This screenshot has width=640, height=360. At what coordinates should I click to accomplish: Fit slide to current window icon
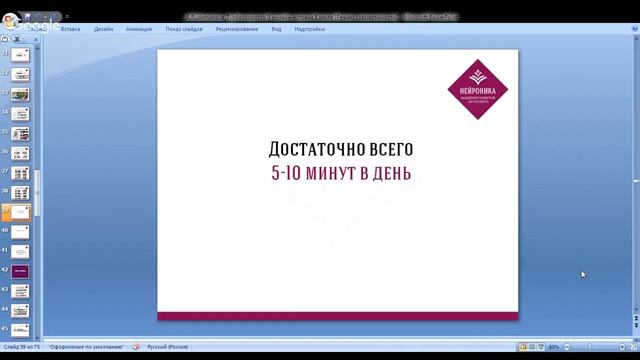coord(634,347)
